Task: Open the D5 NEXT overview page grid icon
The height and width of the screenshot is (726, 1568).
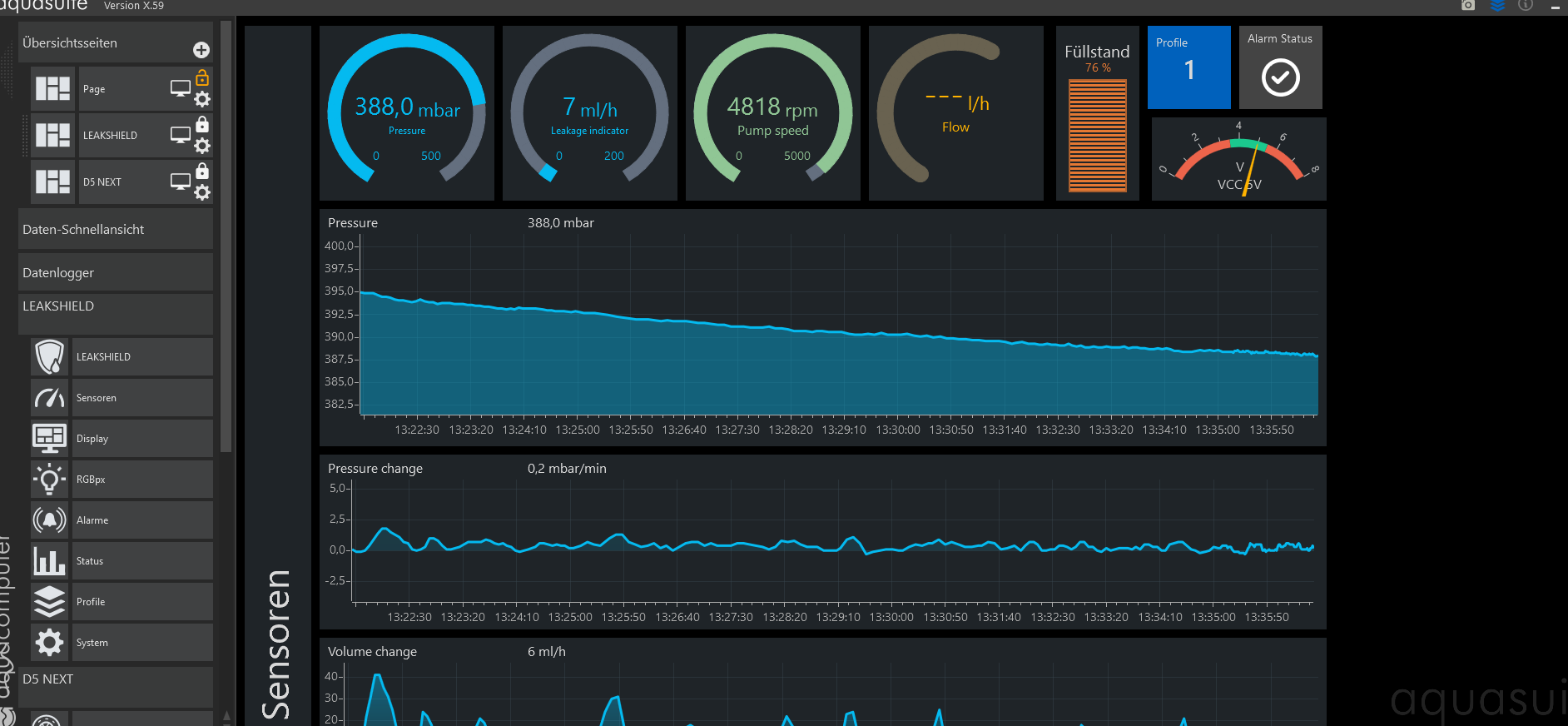Action: pos(53,182)
